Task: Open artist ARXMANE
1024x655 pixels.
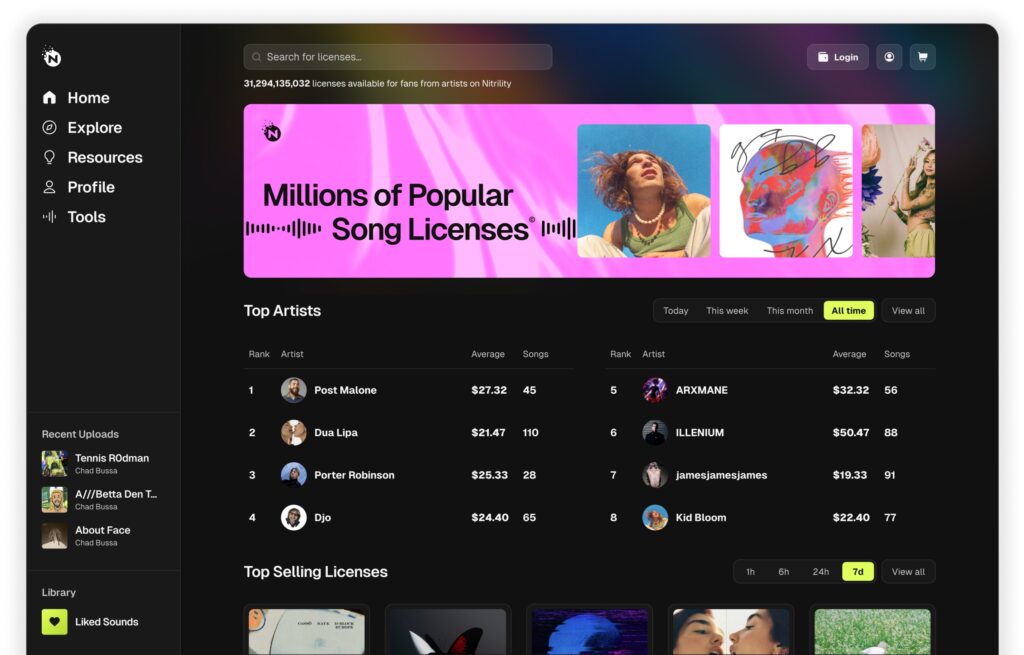Action: 701,390
